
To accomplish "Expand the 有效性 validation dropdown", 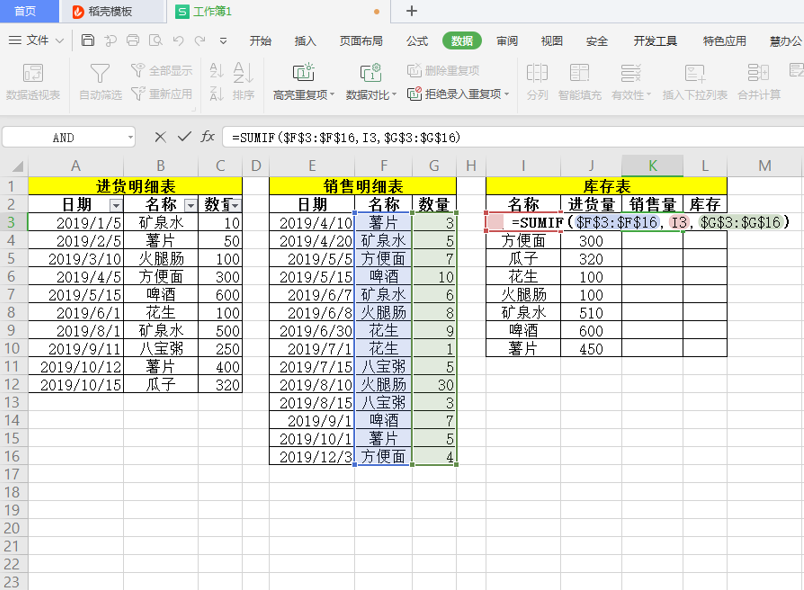I will [x=649, y=95].
